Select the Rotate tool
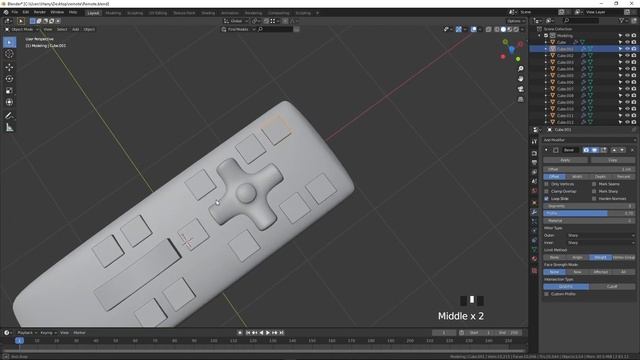 [x=9, y=79]
